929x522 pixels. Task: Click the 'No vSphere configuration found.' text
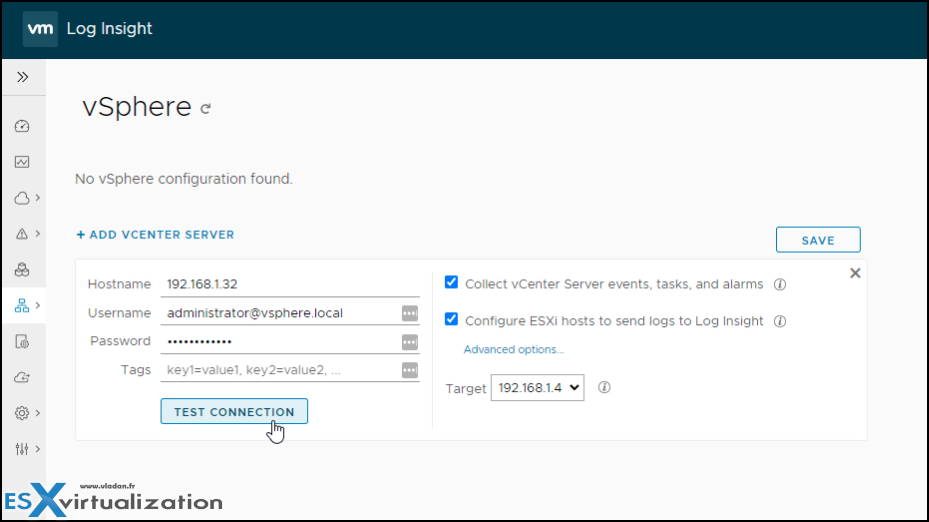(x=184, y=179)
